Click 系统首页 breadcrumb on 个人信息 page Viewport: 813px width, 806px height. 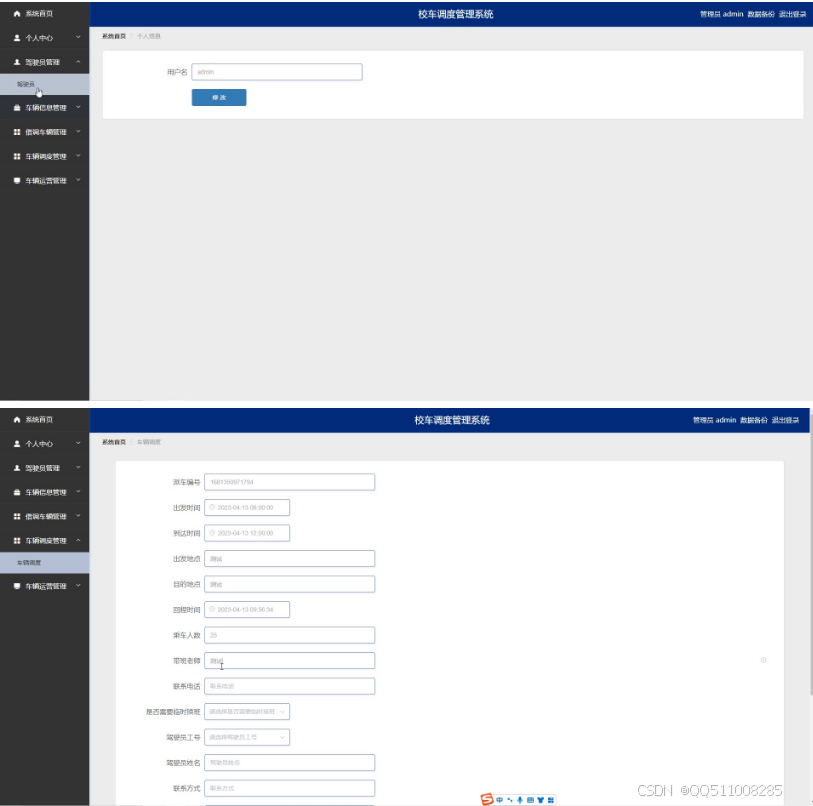tap(114, 36)
